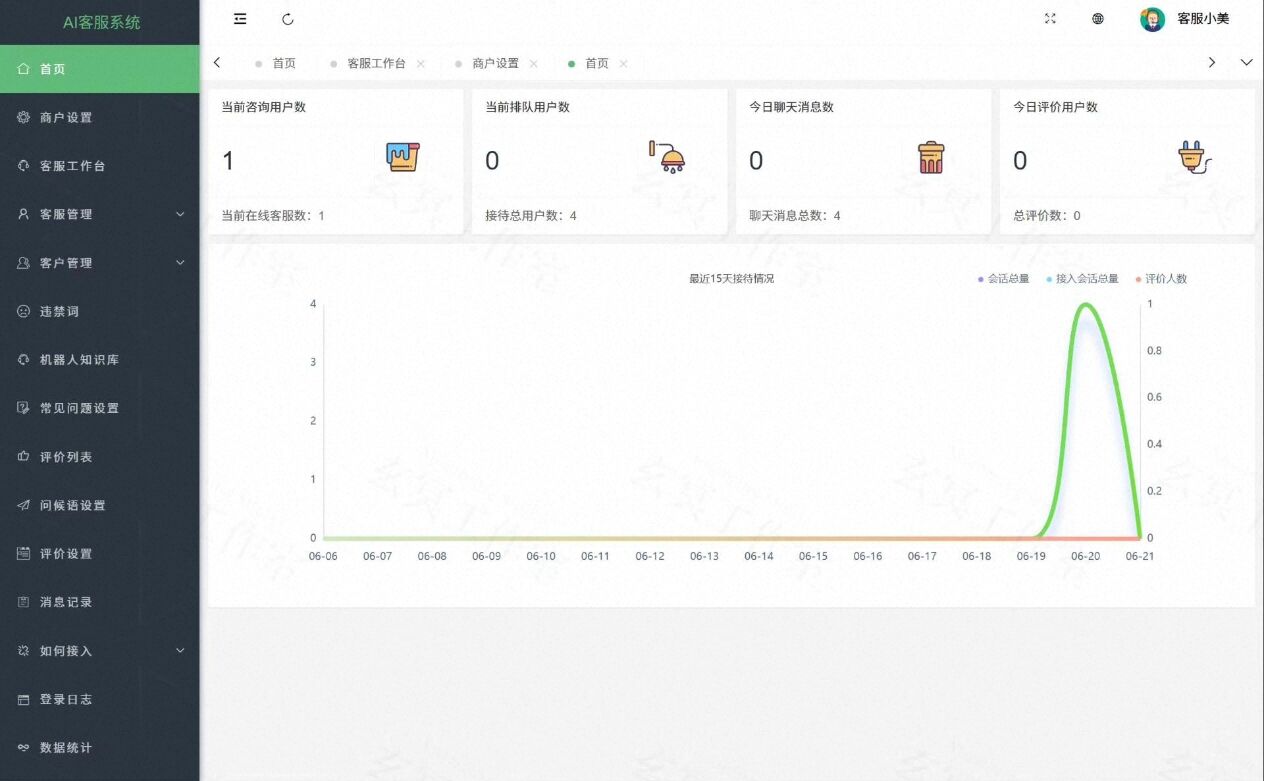This screenshot has width=1264, height=781.
Task: Switch to the first 首页 tab
Action: [284, 63]
